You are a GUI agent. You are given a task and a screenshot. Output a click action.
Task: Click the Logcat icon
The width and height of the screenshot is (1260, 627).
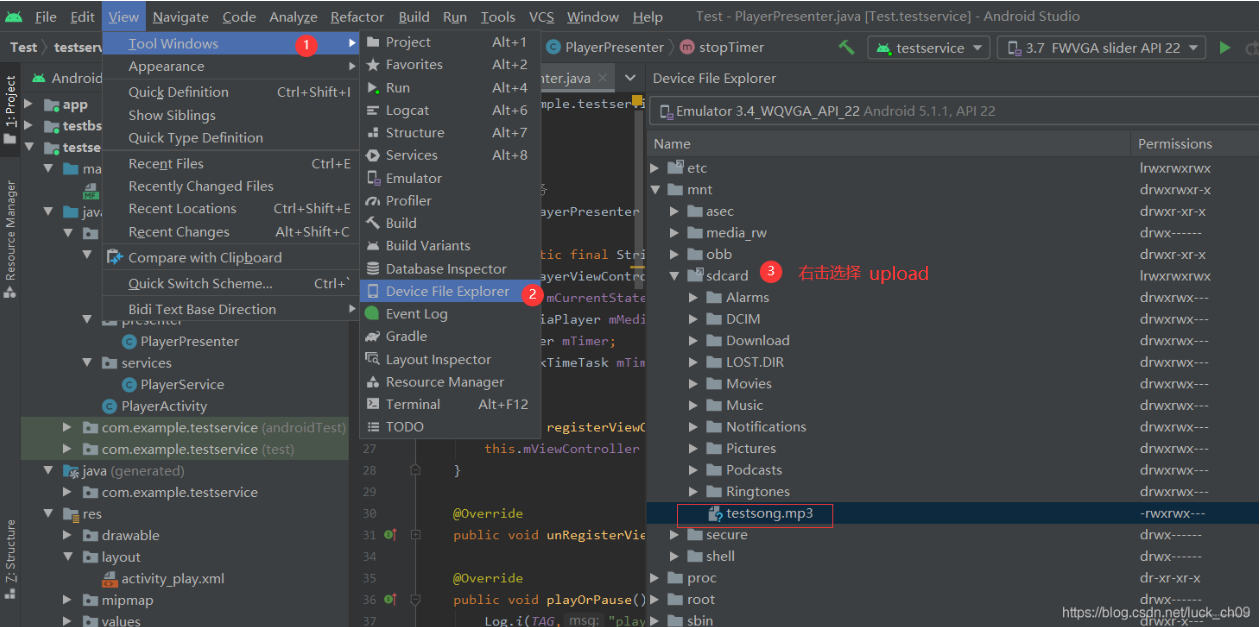pos(373,110)
